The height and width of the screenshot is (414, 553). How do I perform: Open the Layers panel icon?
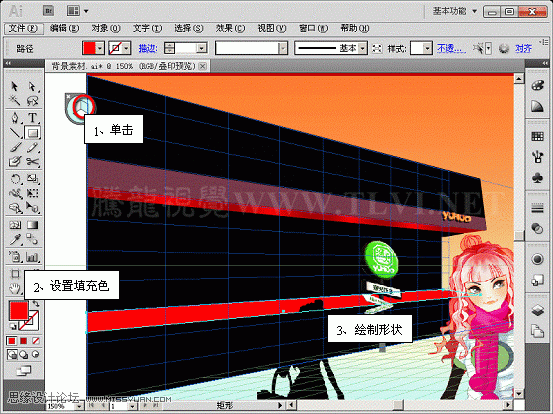537,310
